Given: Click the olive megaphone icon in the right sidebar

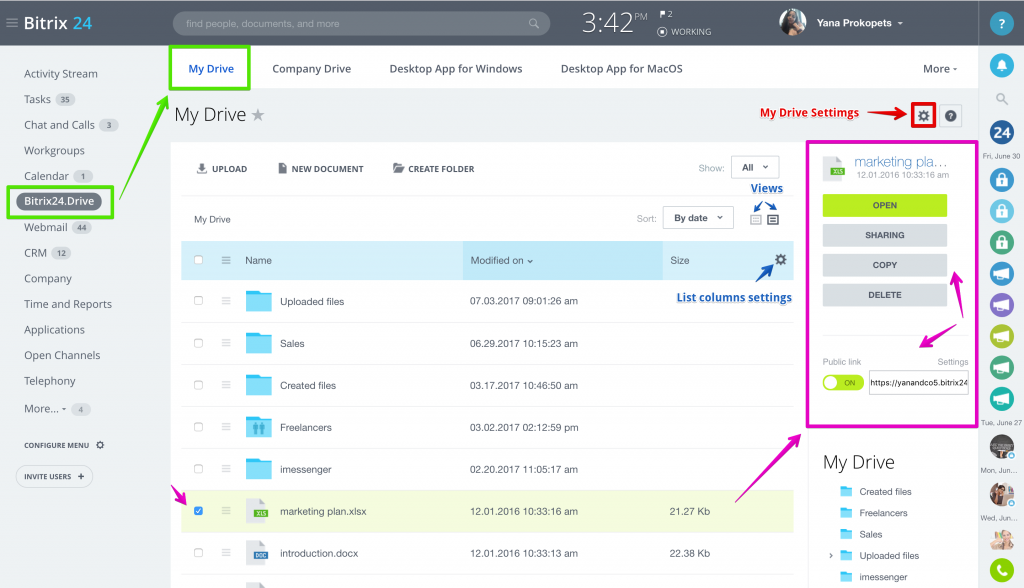Looking at the screenshot, I should tap(1001, 336).
